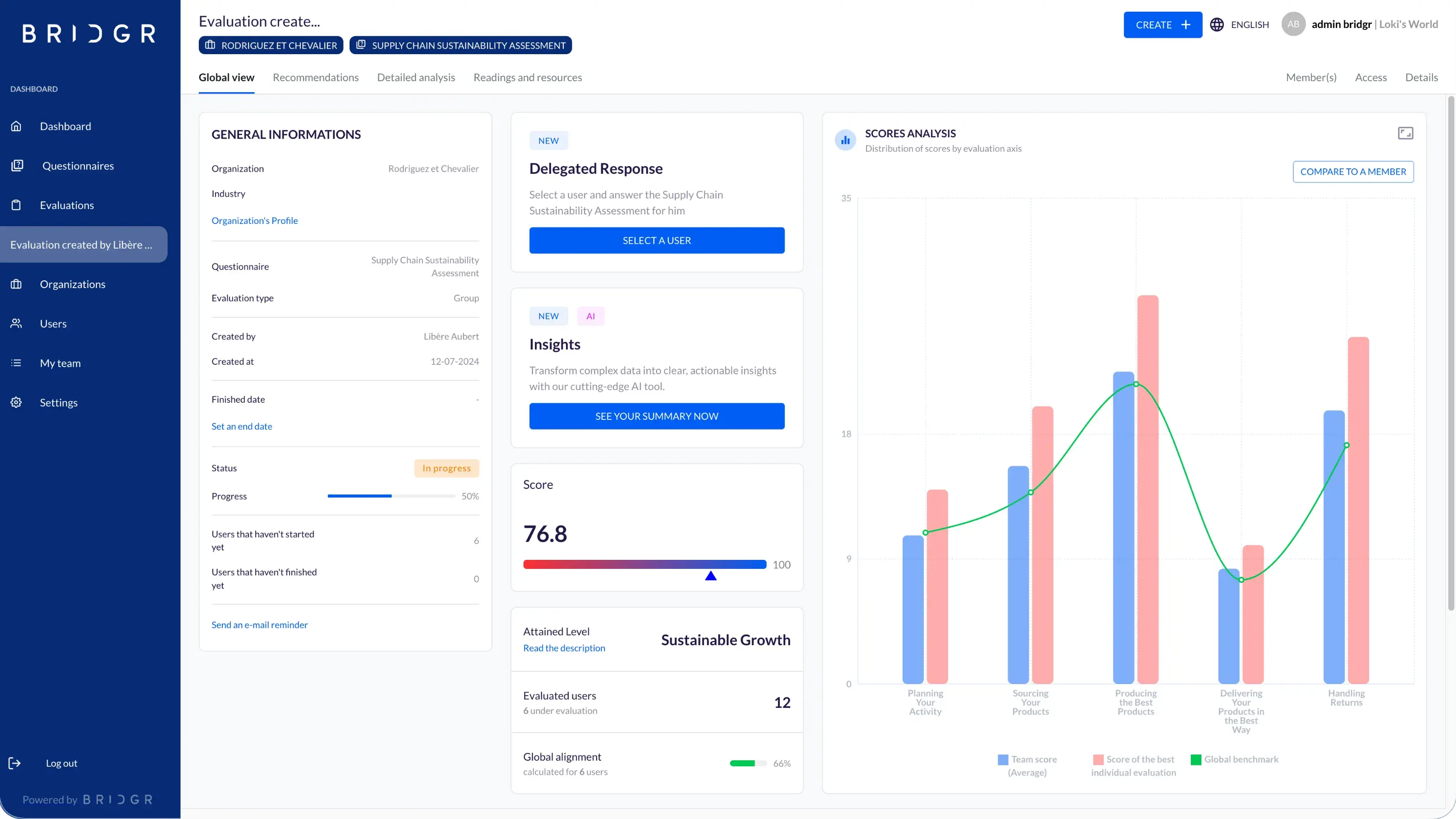
Task: Click the globe language icon
Action: coord(1217,24)
